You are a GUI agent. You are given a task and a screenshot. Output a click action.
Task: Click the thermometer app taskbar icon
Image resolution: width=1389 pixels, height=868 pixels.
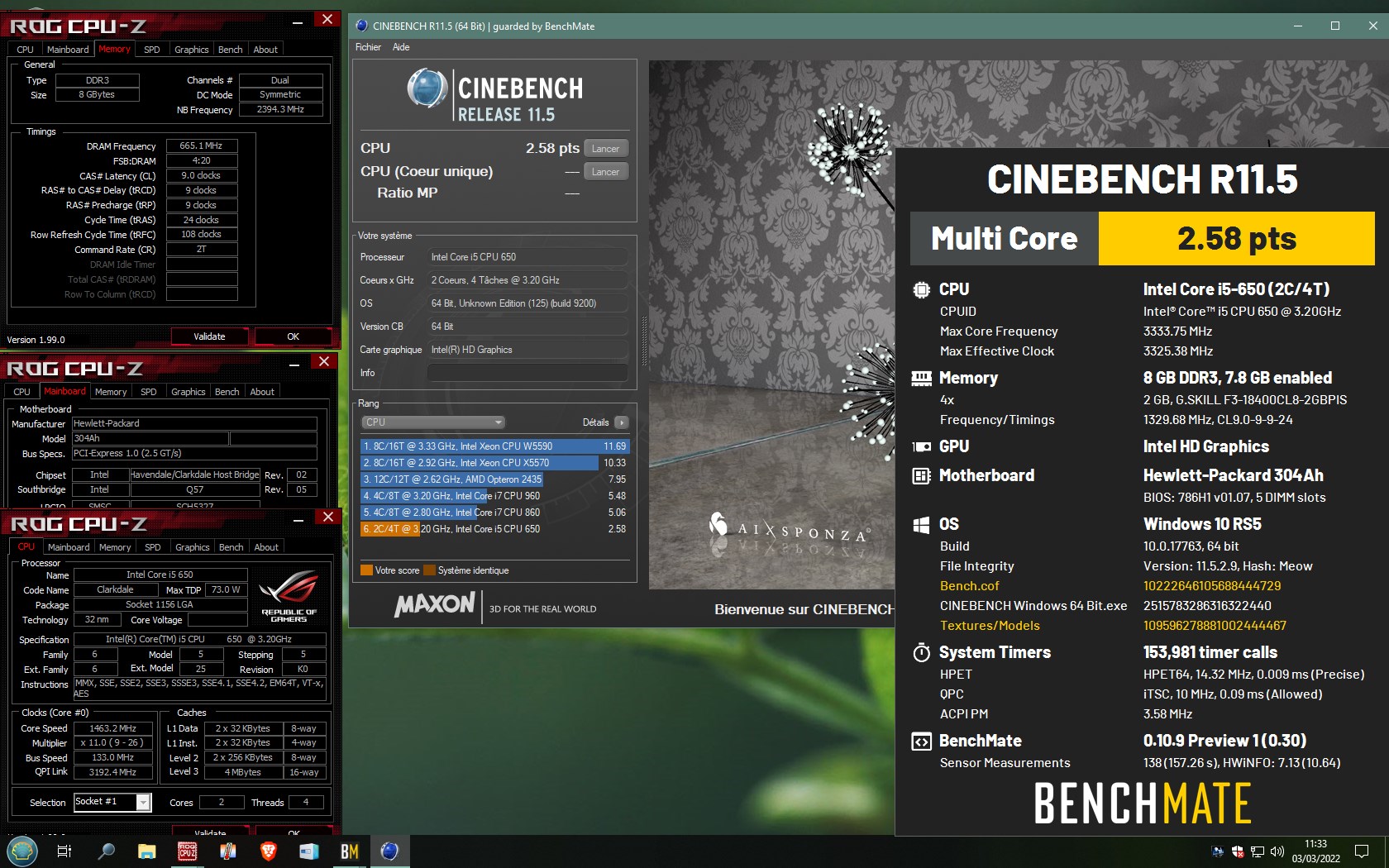click(x=228, y=851)
